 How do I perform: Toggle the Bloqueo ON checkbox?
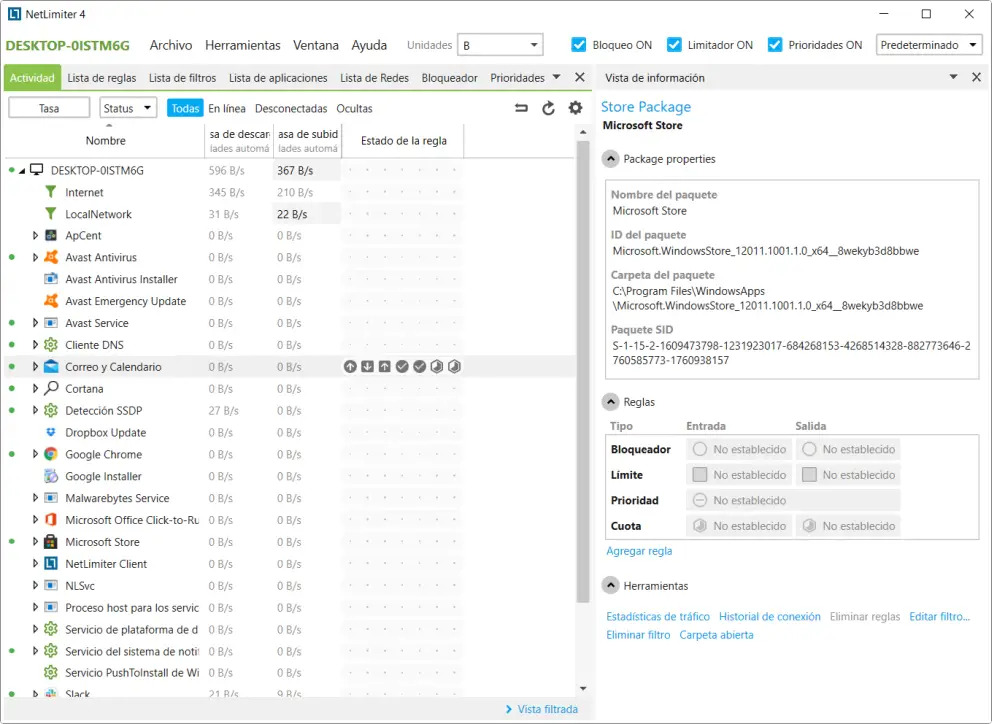pyautogui.click(x=578, y=45)
